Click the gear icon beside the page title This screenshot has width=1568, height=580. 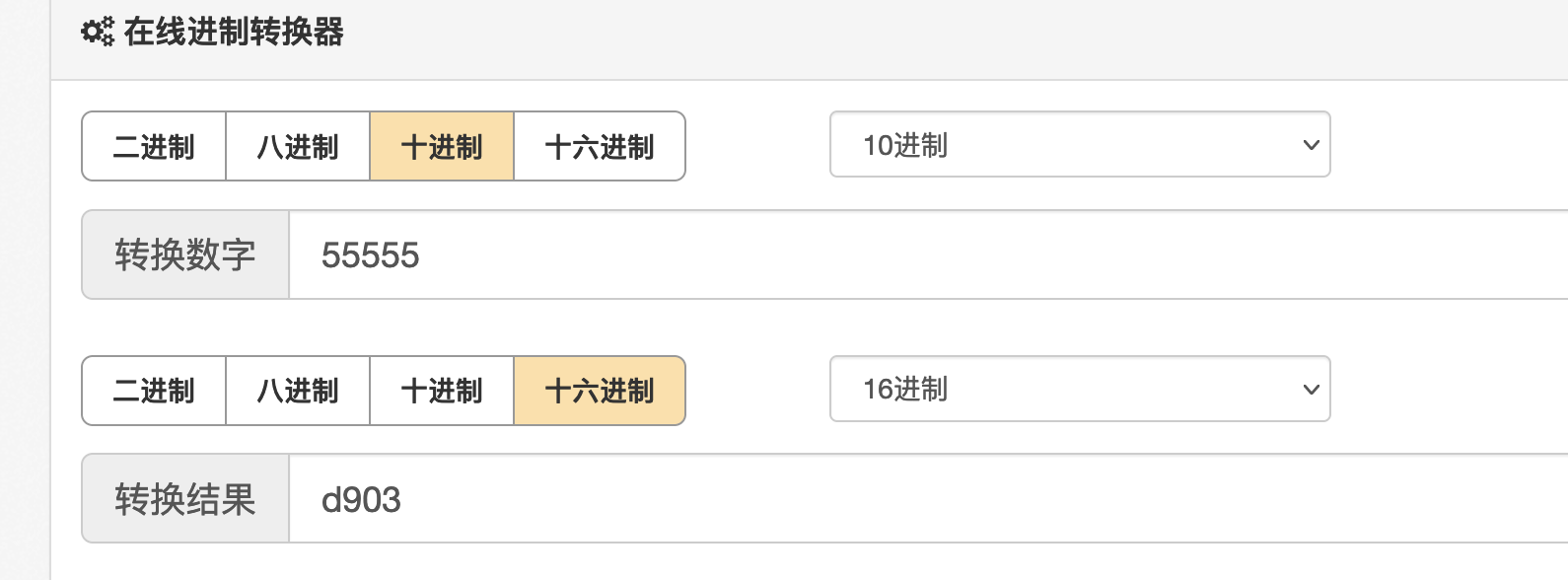point(96,31)
